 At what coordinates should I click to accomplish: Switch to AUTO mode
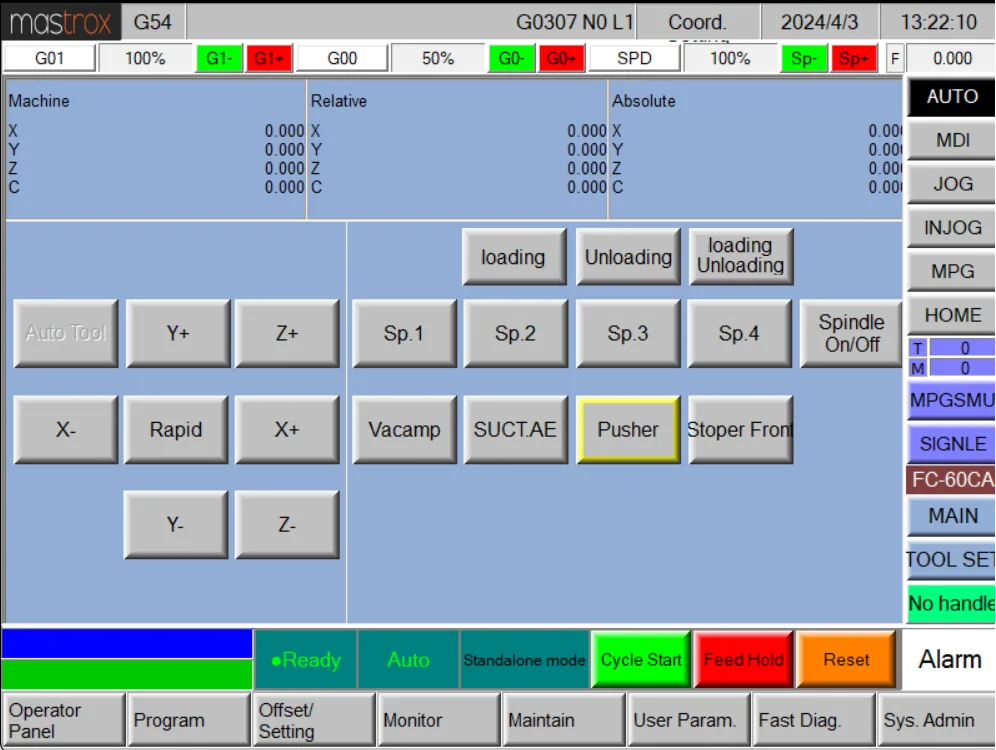(952, 97)
